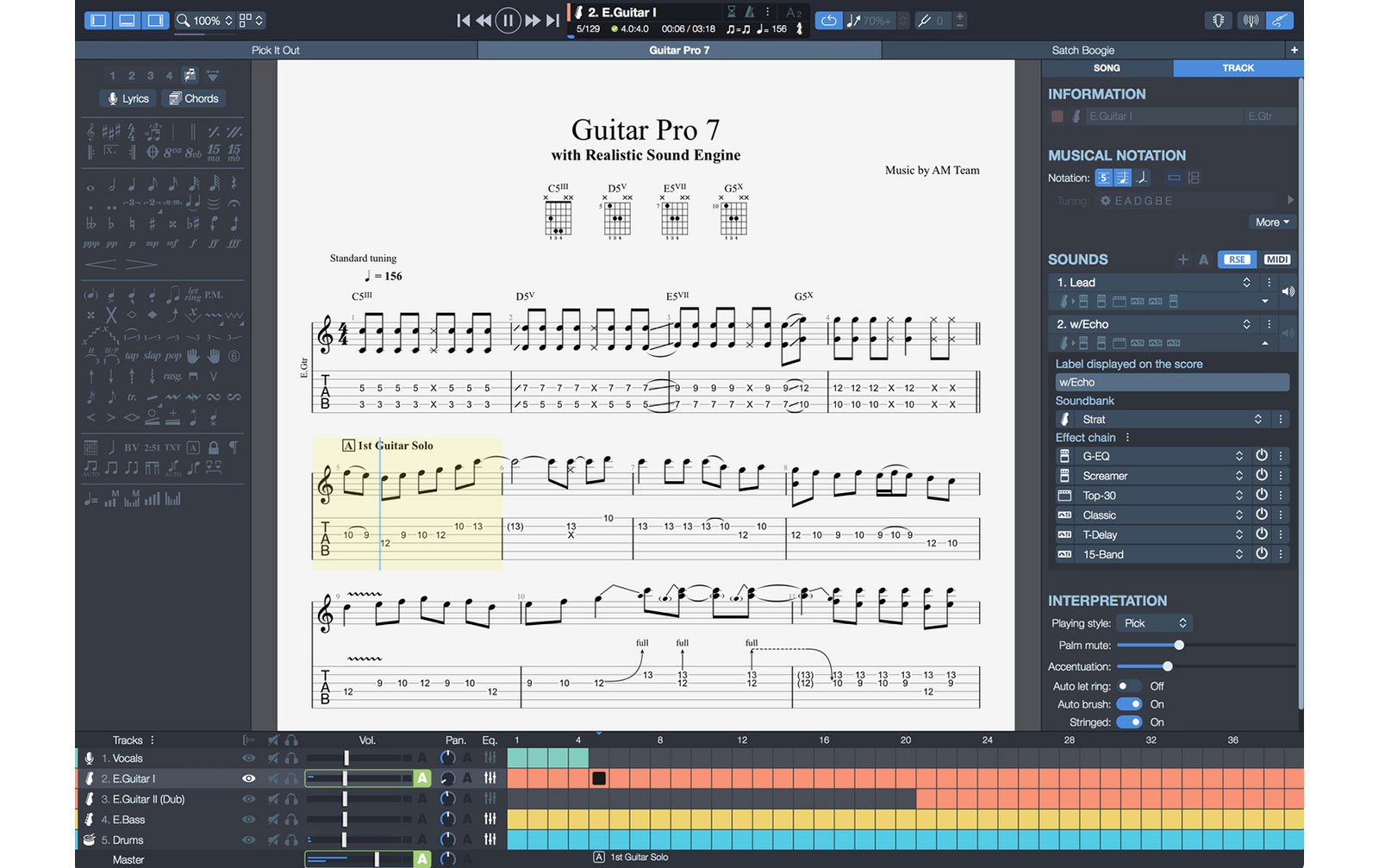Viewport: 1379px width, 868px height.
Task: Solo the E.Bass track headphones icon
Action: (291, 820)
